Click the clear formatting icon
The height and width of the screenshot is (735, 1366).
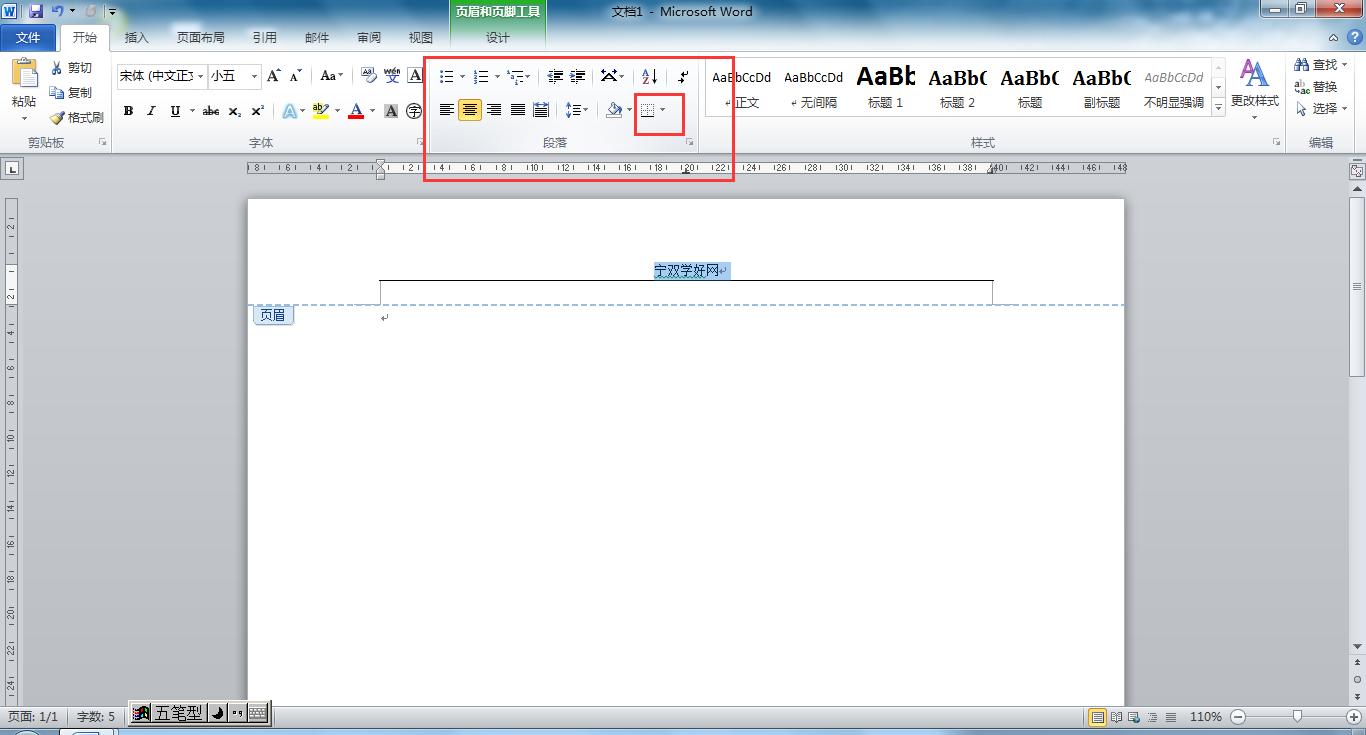368,76
